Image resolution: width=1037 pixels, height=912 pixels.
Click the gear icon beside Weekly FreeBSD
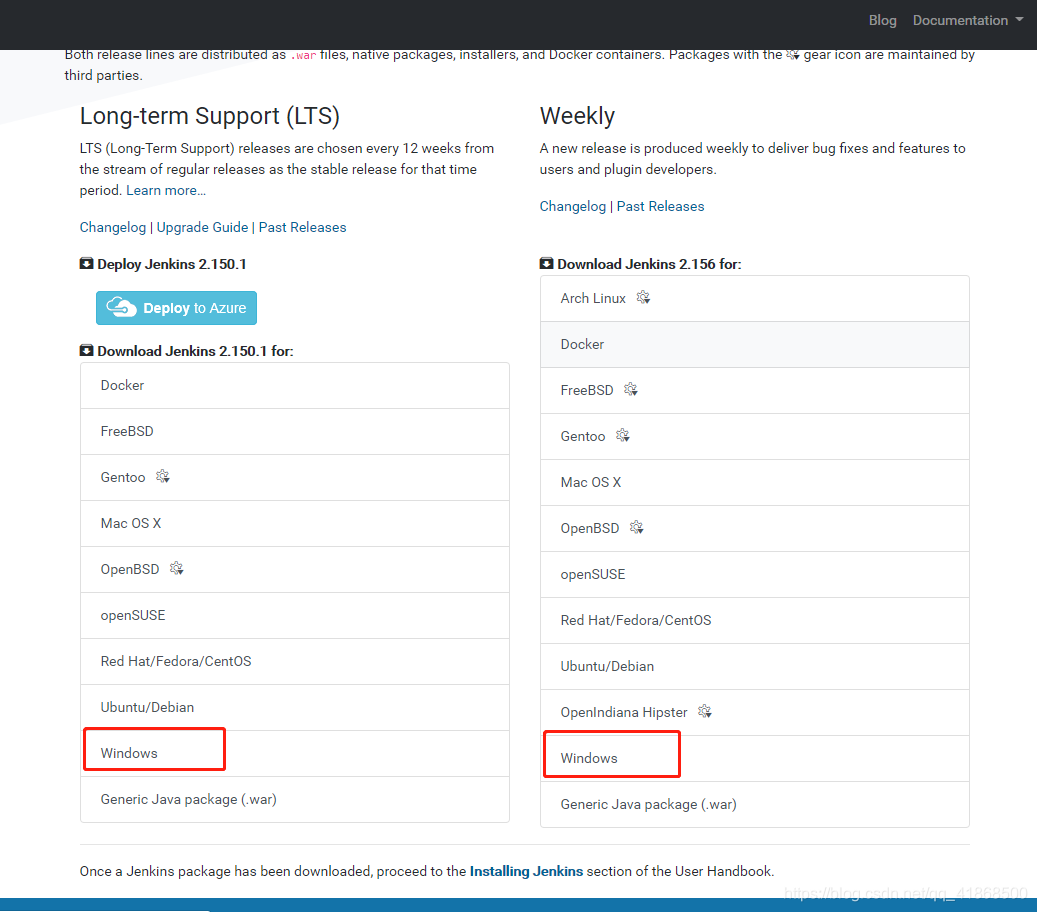[631, 390]
